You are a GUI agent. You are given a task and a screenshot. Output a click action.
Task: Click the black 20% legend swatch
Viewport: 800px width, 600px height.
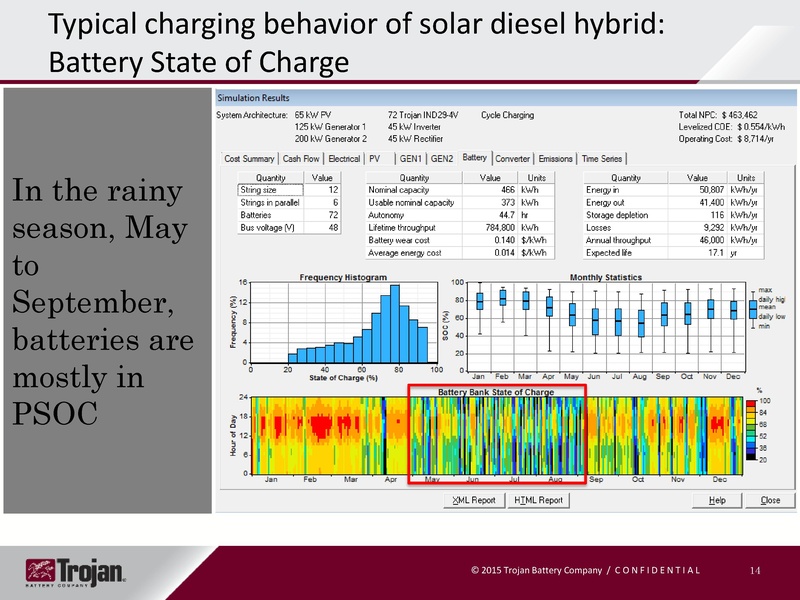point(751,457)
